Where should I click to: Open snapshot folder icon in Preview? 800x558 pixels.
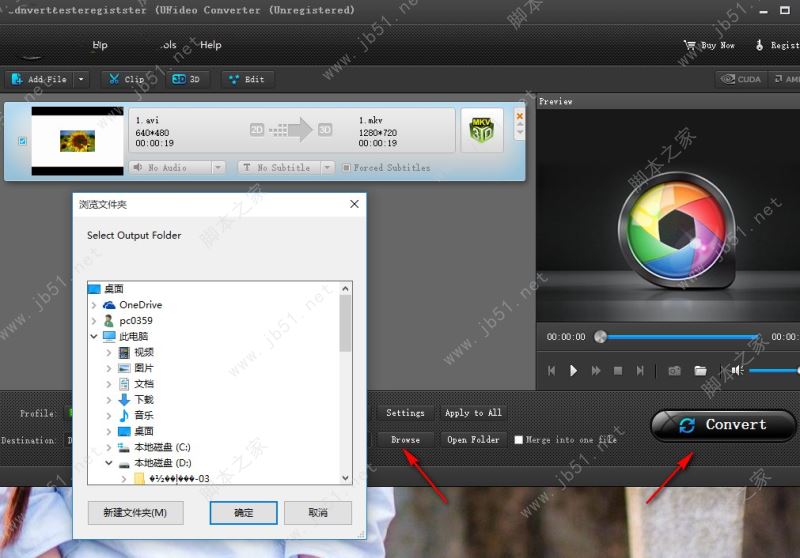point(701,371)
